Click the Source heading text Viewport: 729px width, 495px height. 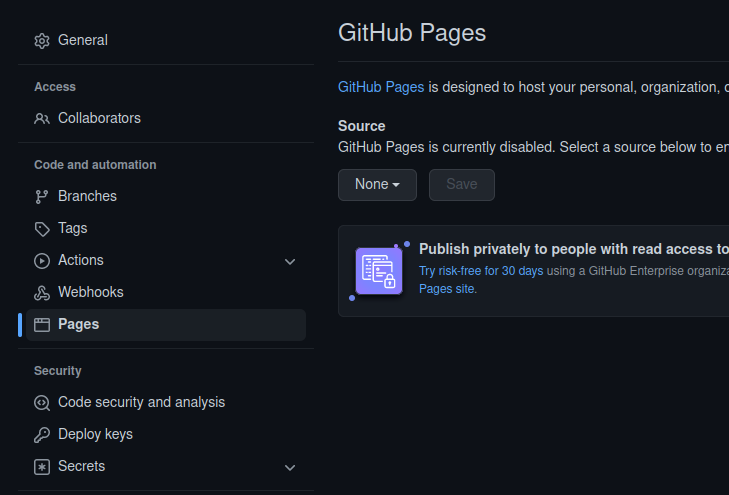(361, 126)
